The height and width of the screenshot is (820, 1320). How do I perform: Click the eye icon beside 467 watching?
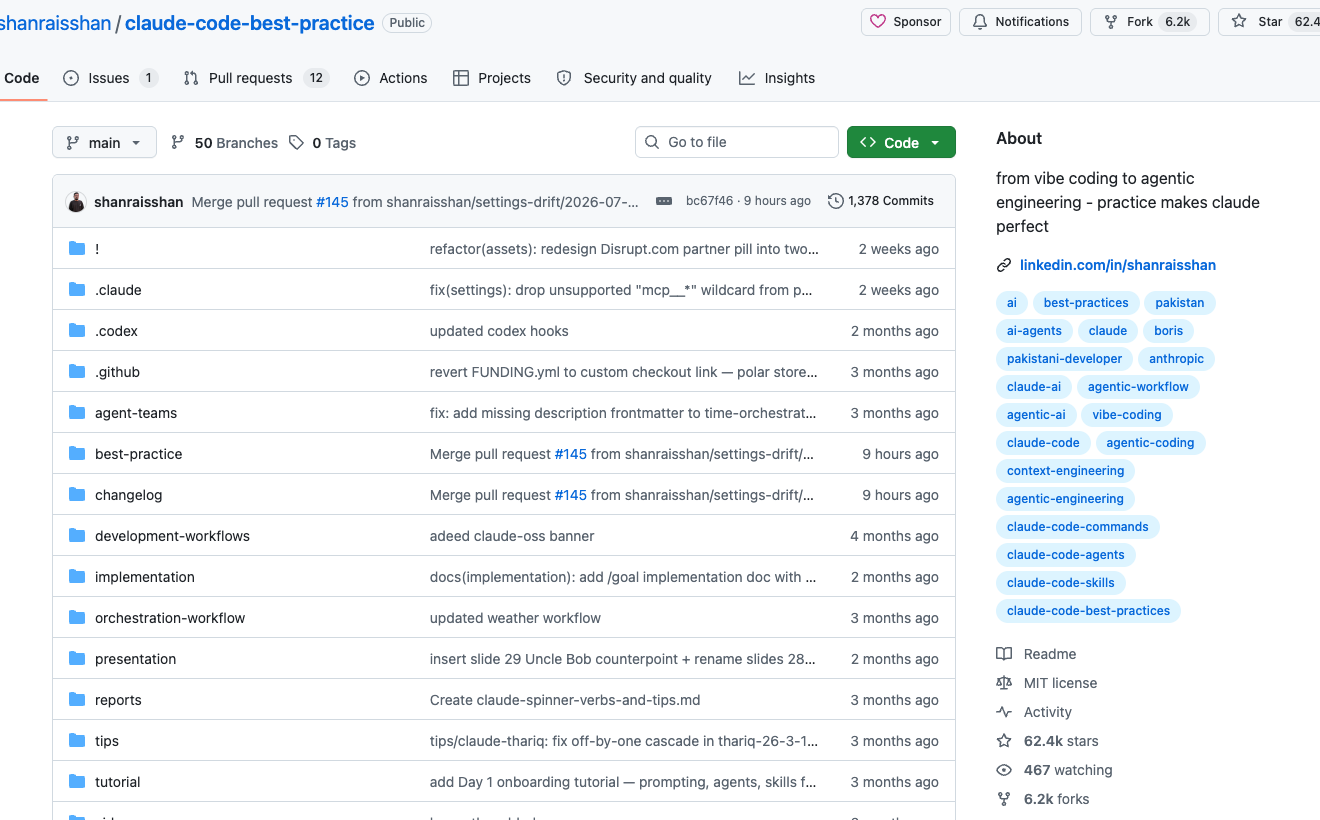[x=1004, y=770]
